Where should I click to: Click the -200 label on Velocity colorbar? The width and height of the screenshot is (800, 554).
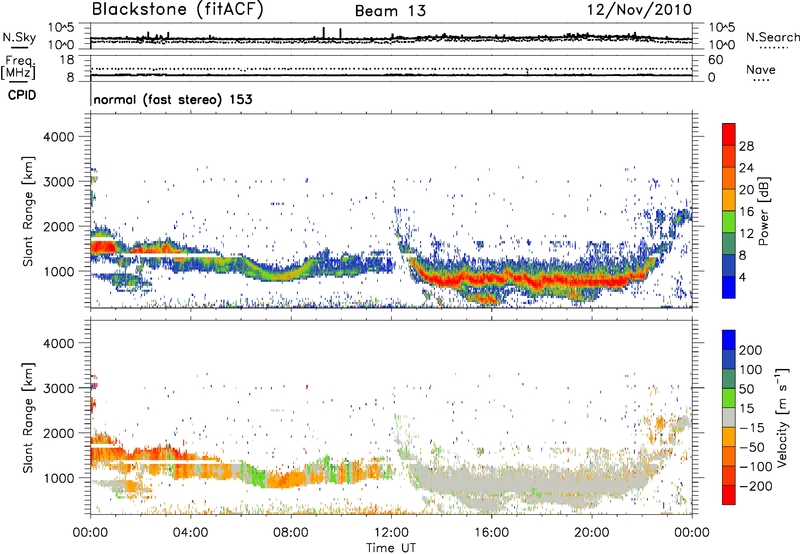point(755,486)
